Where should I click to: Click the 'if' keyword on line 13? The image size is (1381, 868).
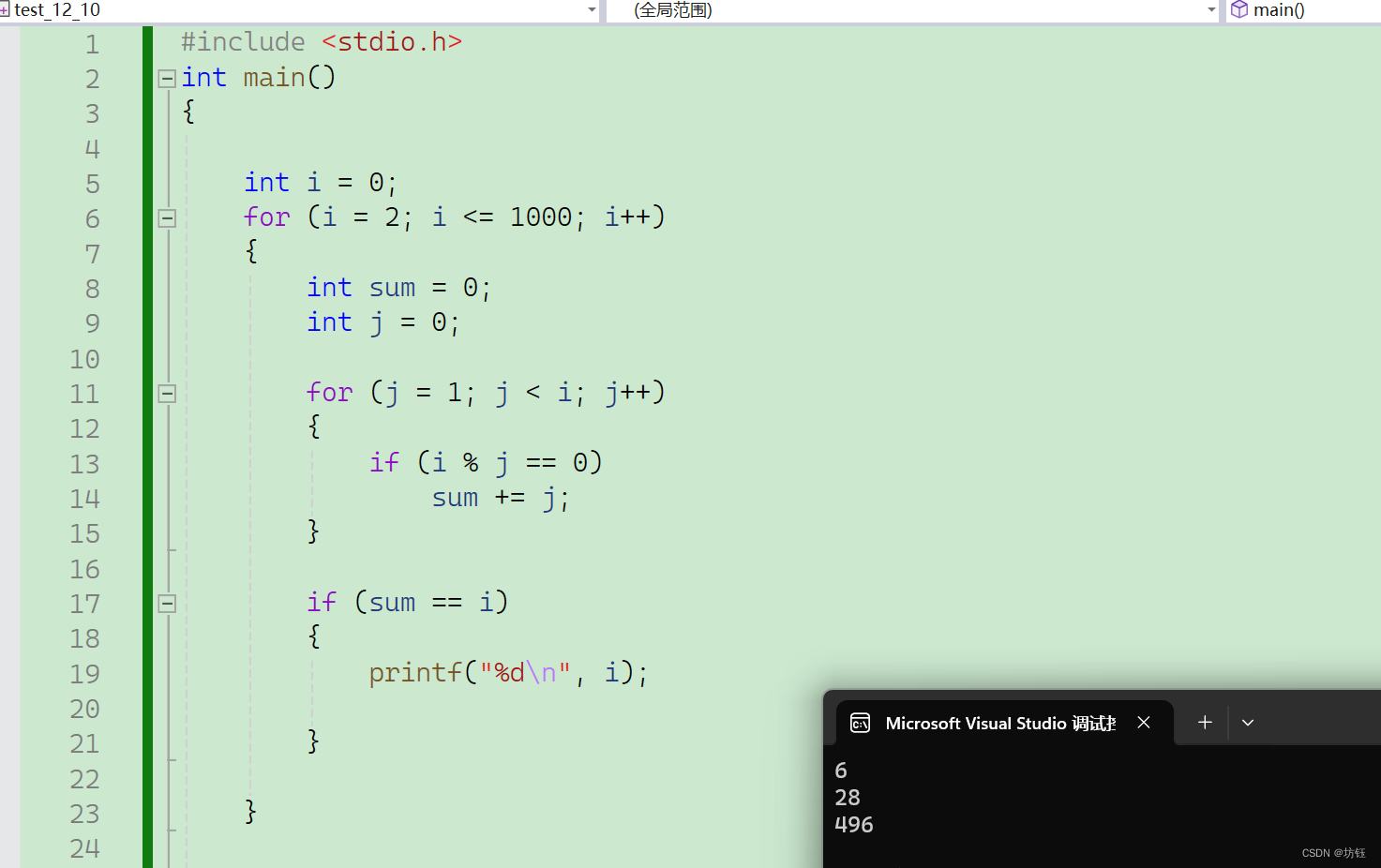pos(384,463)
